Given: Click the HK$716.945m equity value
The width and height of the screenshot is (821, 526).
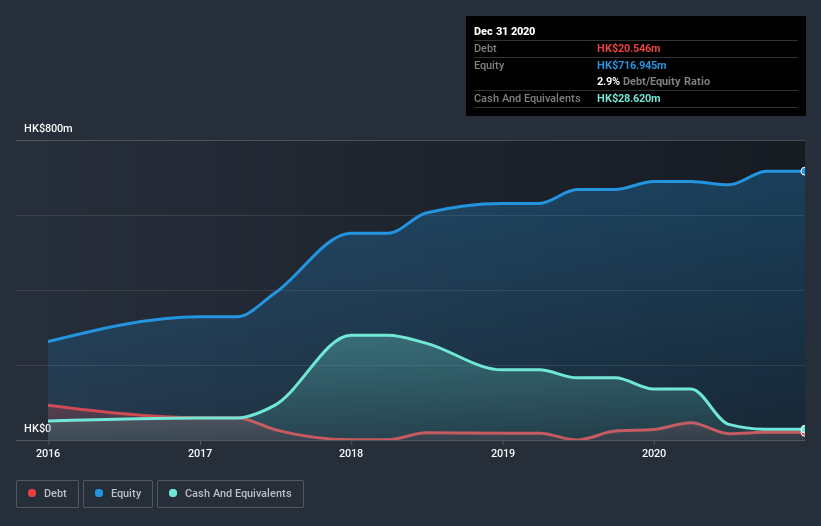Looking at the screenshot, I should pos(631,65).
